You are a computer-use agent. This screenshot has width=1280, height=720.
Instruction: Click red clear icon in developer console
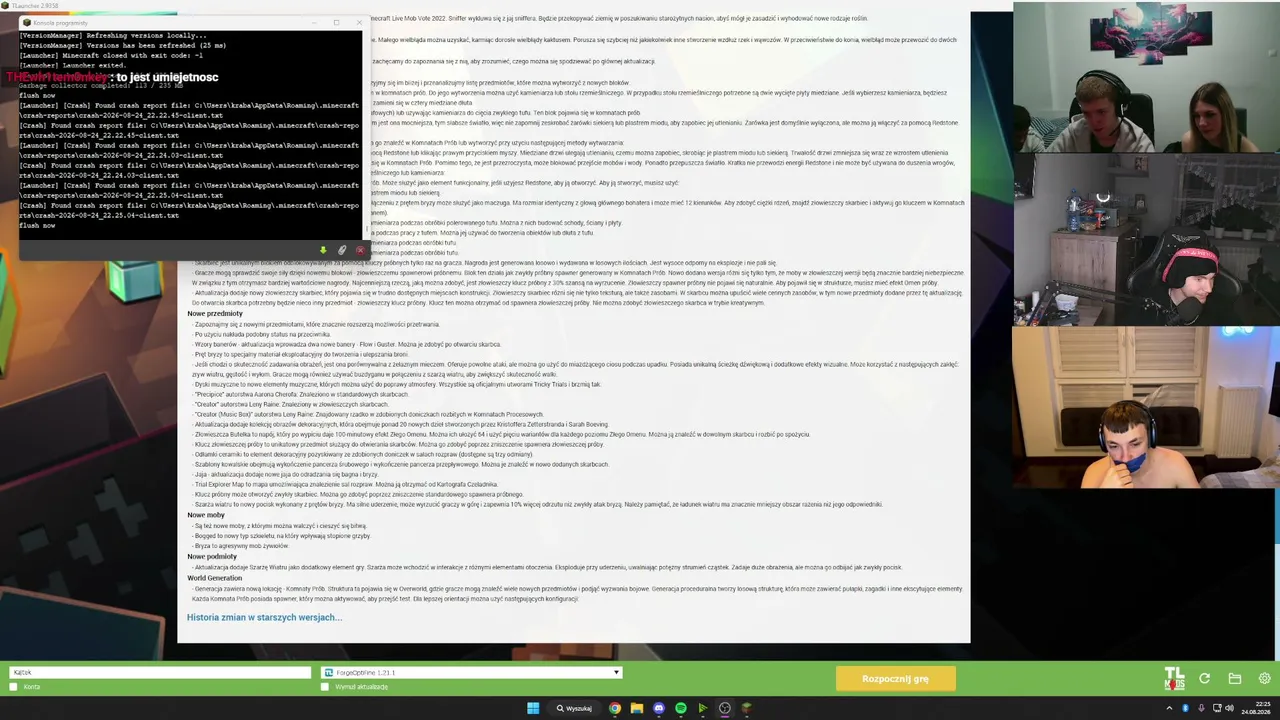click(x=360, y=250)
